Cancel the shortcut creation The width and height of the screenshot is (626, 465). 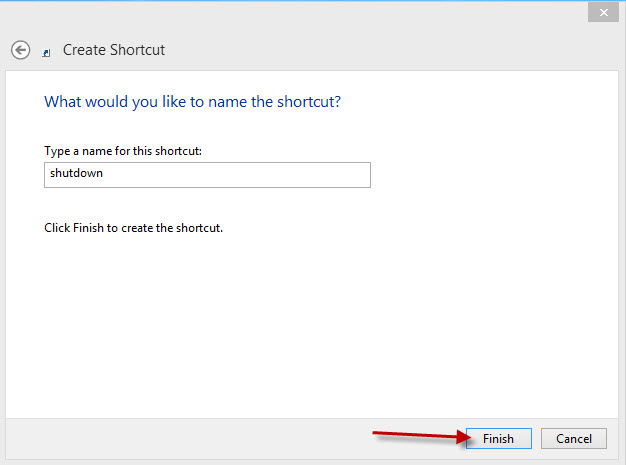click(x=574, y=439)
